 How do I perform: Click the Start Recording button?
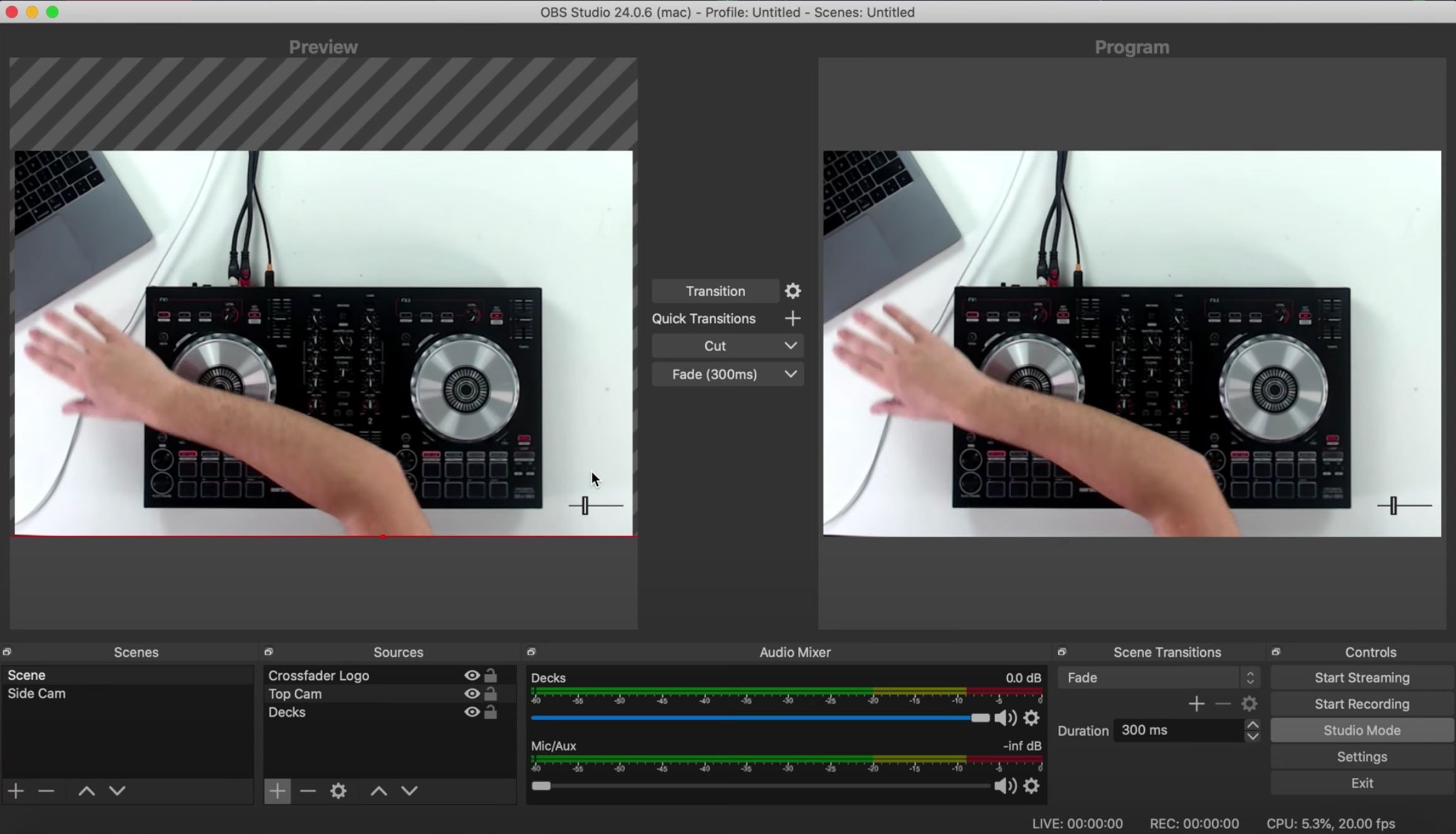pos(1362,704)
